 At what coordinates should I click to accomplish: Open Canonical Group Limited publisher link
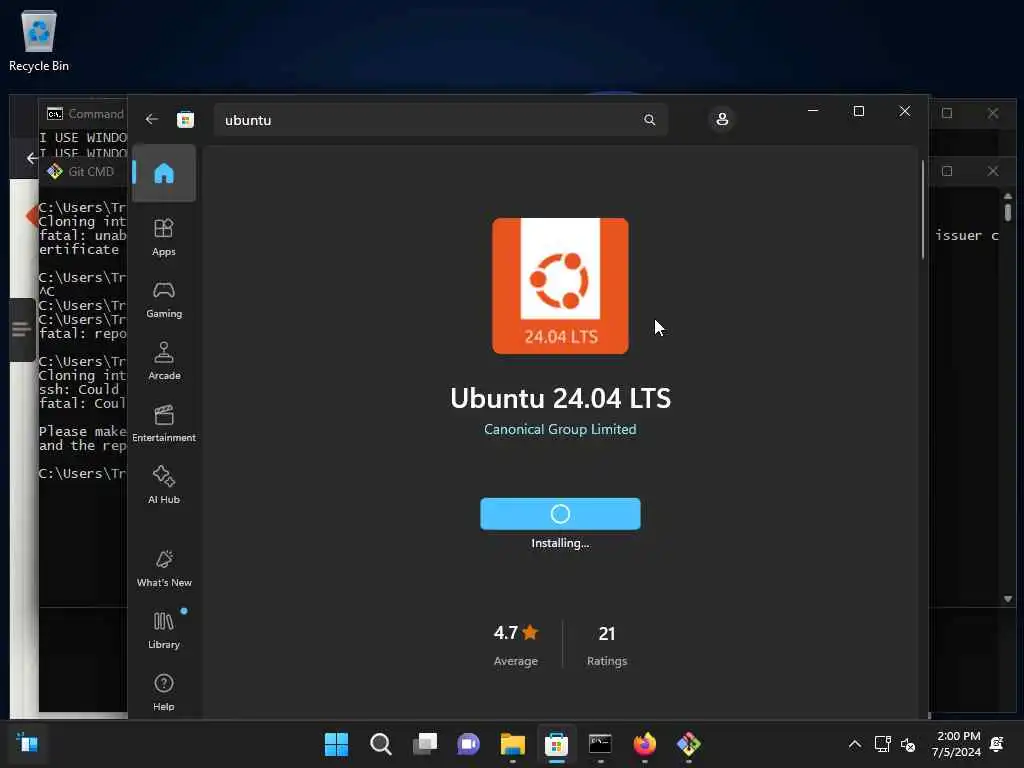pyautogui.click(x=560, y=429)
